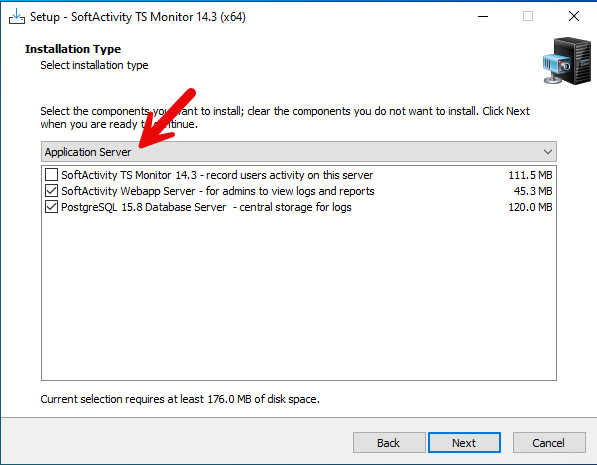Click the disabled maximize window button

point(528,16)
